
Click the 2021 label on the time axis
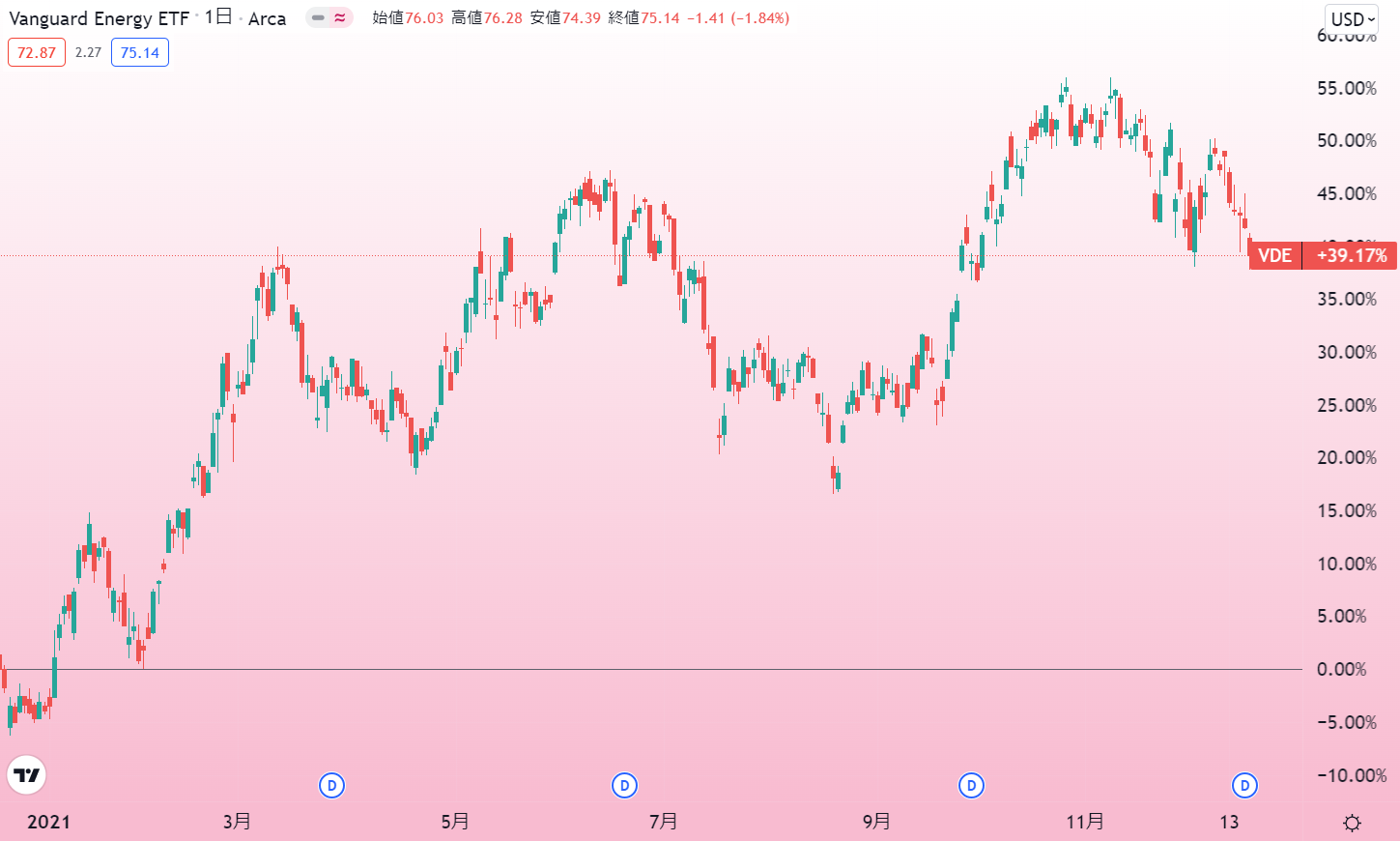point(48,822)
